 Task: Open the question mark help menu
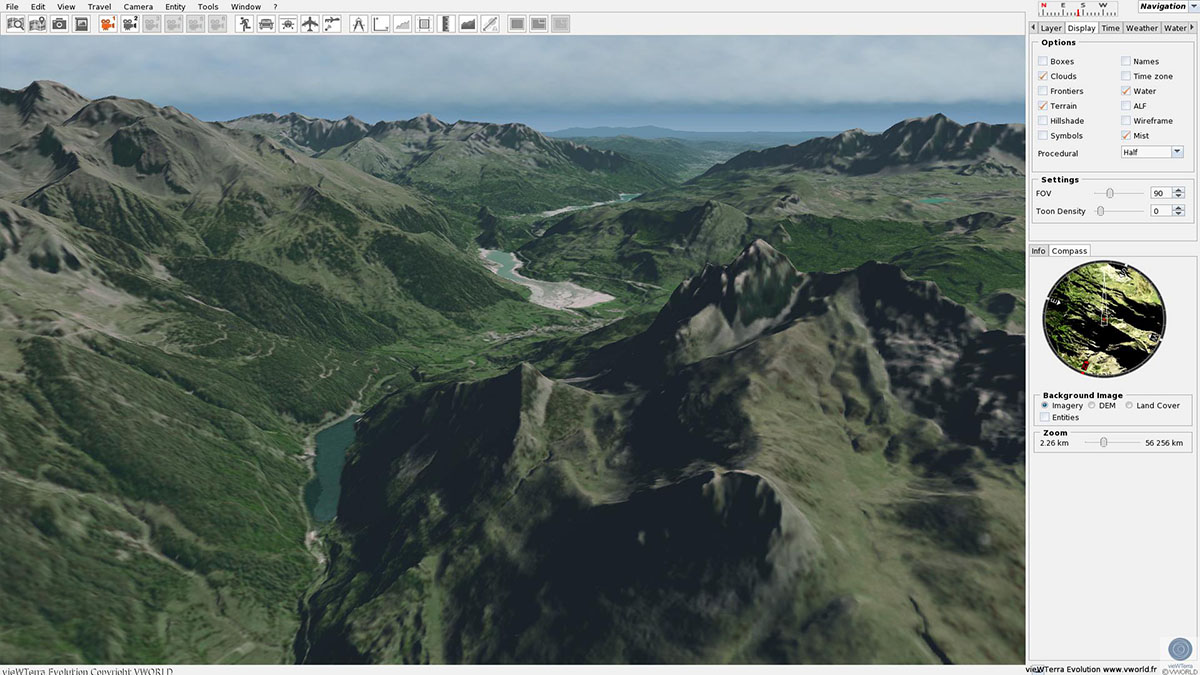(x=275, y=7)
